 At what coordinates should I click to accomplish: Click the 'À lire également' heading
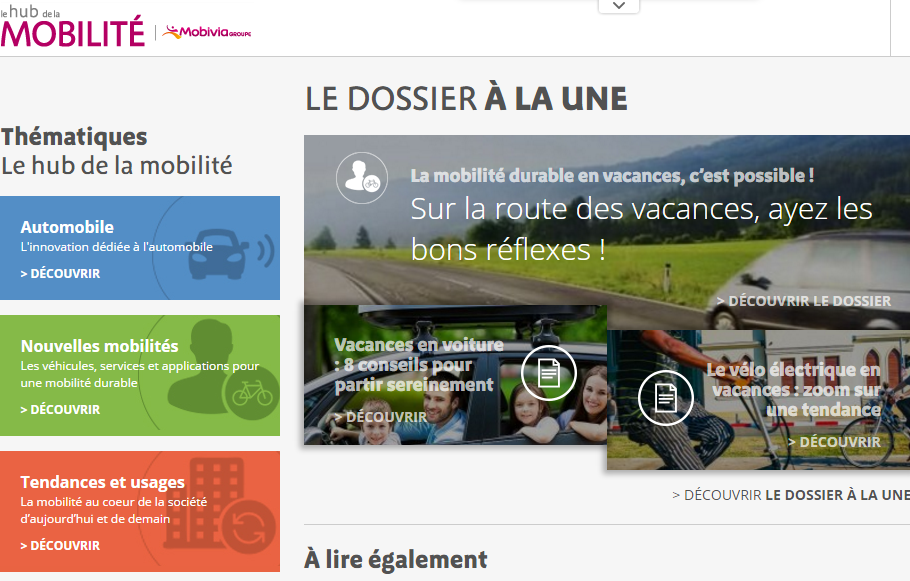(x=396, y=560)
